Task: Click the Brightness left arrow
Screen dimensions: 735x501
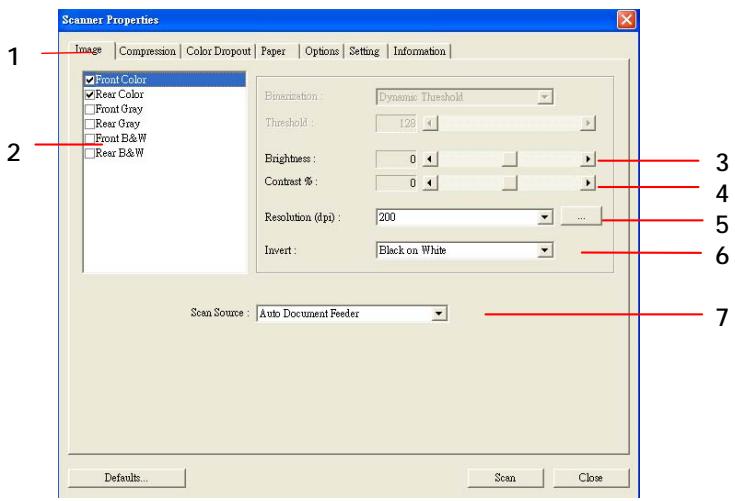Action: [x=430, y=159]
